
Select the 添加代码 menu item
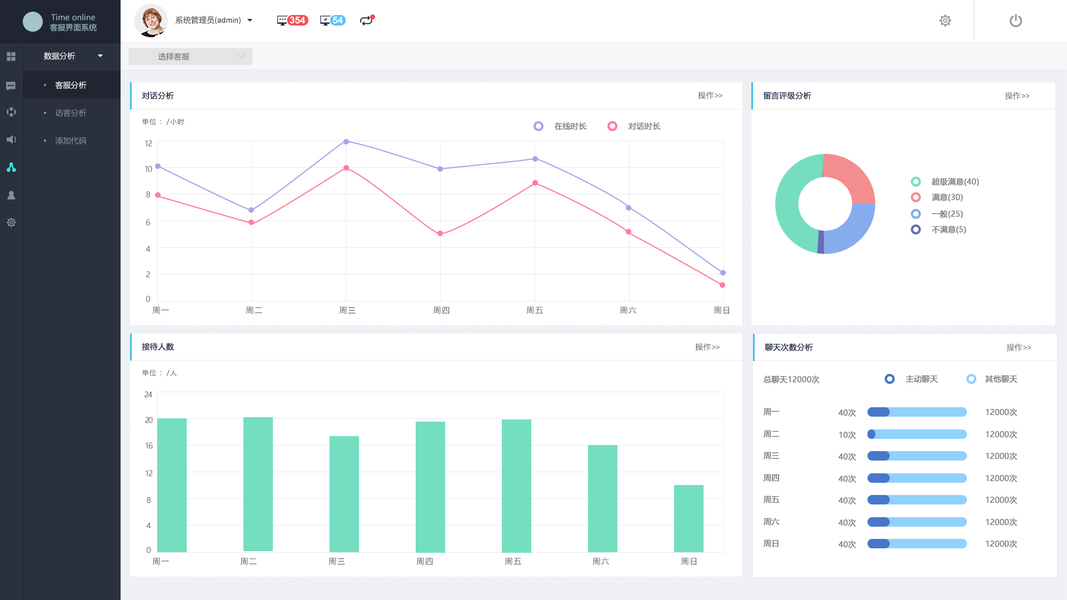[71, 141]
